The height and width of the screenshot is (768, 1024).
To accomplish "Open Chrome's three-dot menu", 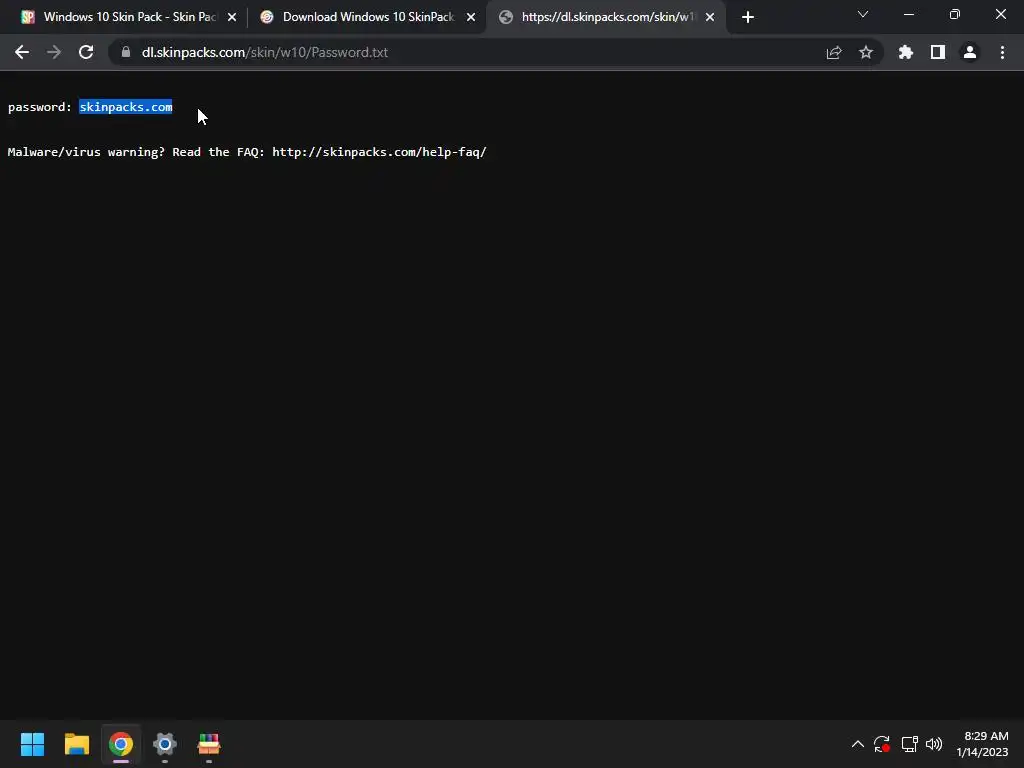I will (1002, 52).
